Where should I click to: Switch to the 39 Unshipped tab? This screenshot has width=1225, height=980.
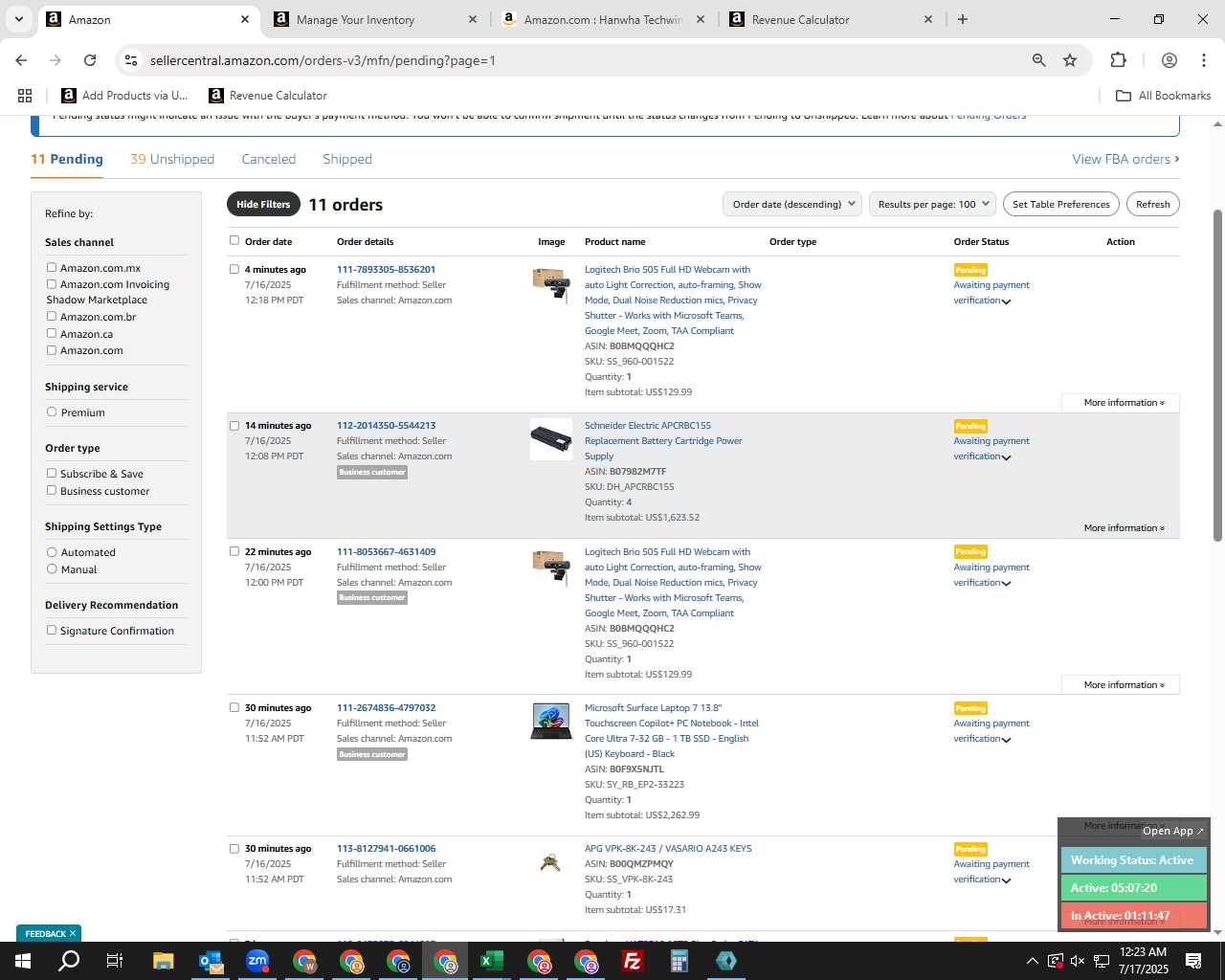[x=172, y=159]
